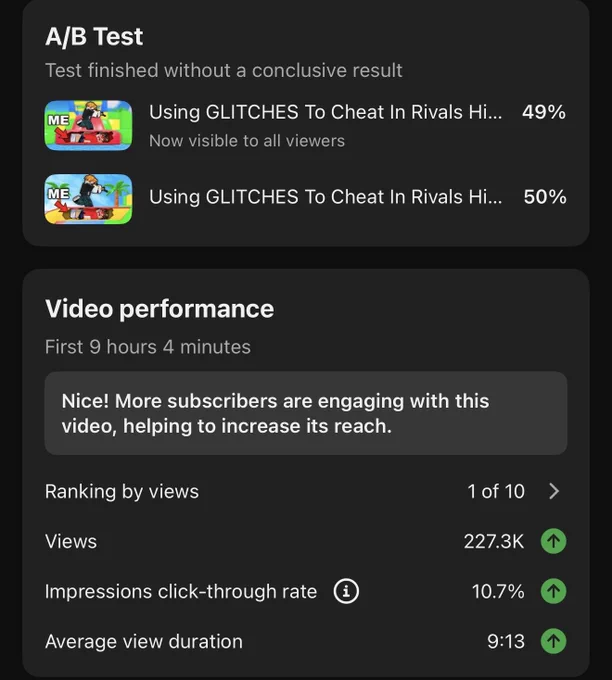Tap the 50% result value
Viewport: 612px width, 680px height.
(x=545, y=197)
